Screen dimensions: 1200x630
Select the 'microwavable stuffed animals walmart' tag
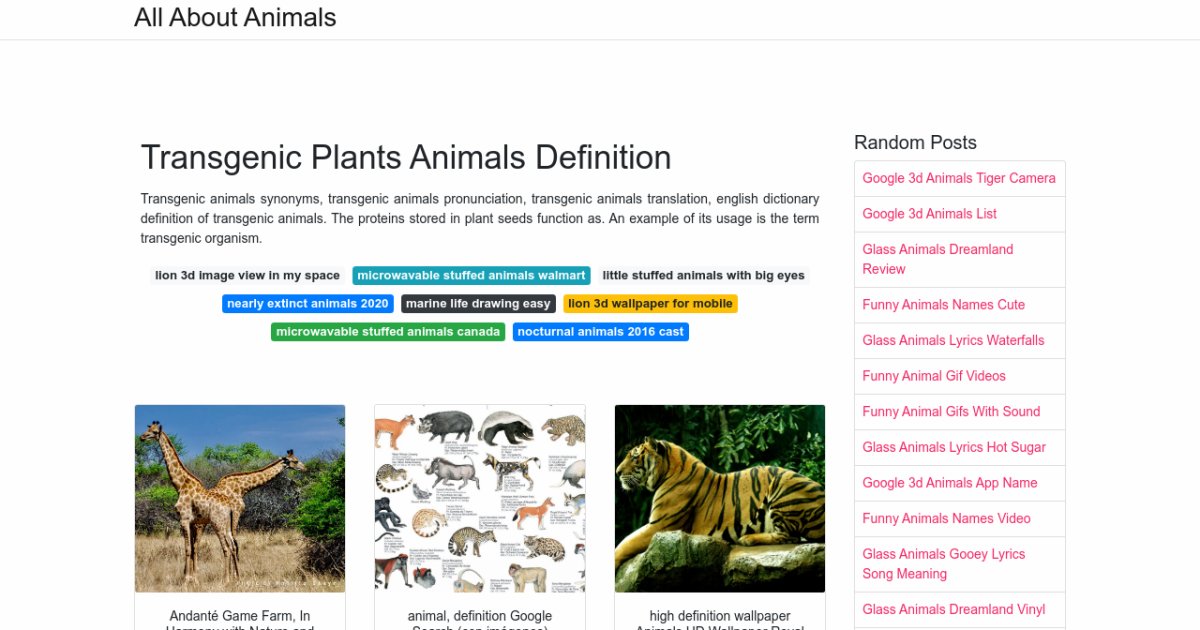(x=471, y=276)
